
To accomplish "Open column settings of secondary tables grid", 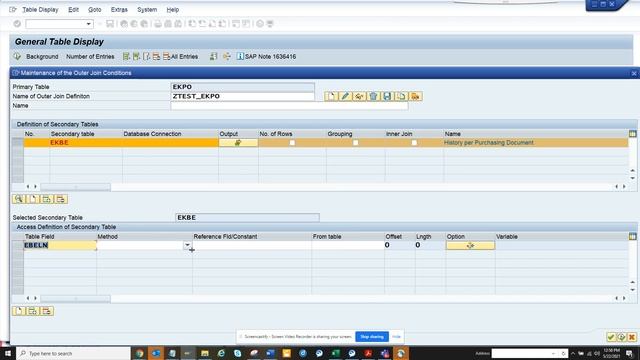I will click(633, 134).
